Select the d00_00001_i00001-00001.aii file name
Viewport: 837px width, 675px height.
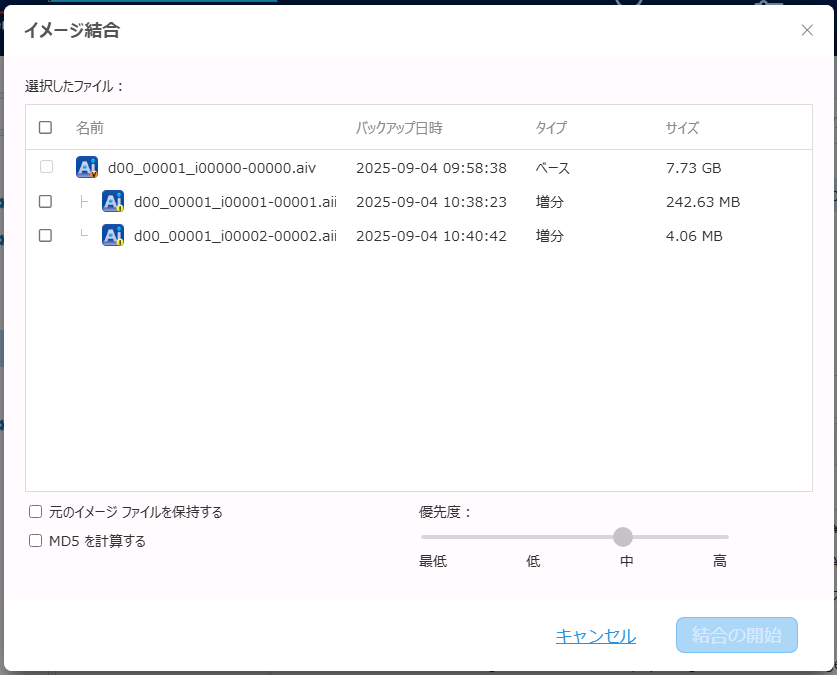(235, 202)
